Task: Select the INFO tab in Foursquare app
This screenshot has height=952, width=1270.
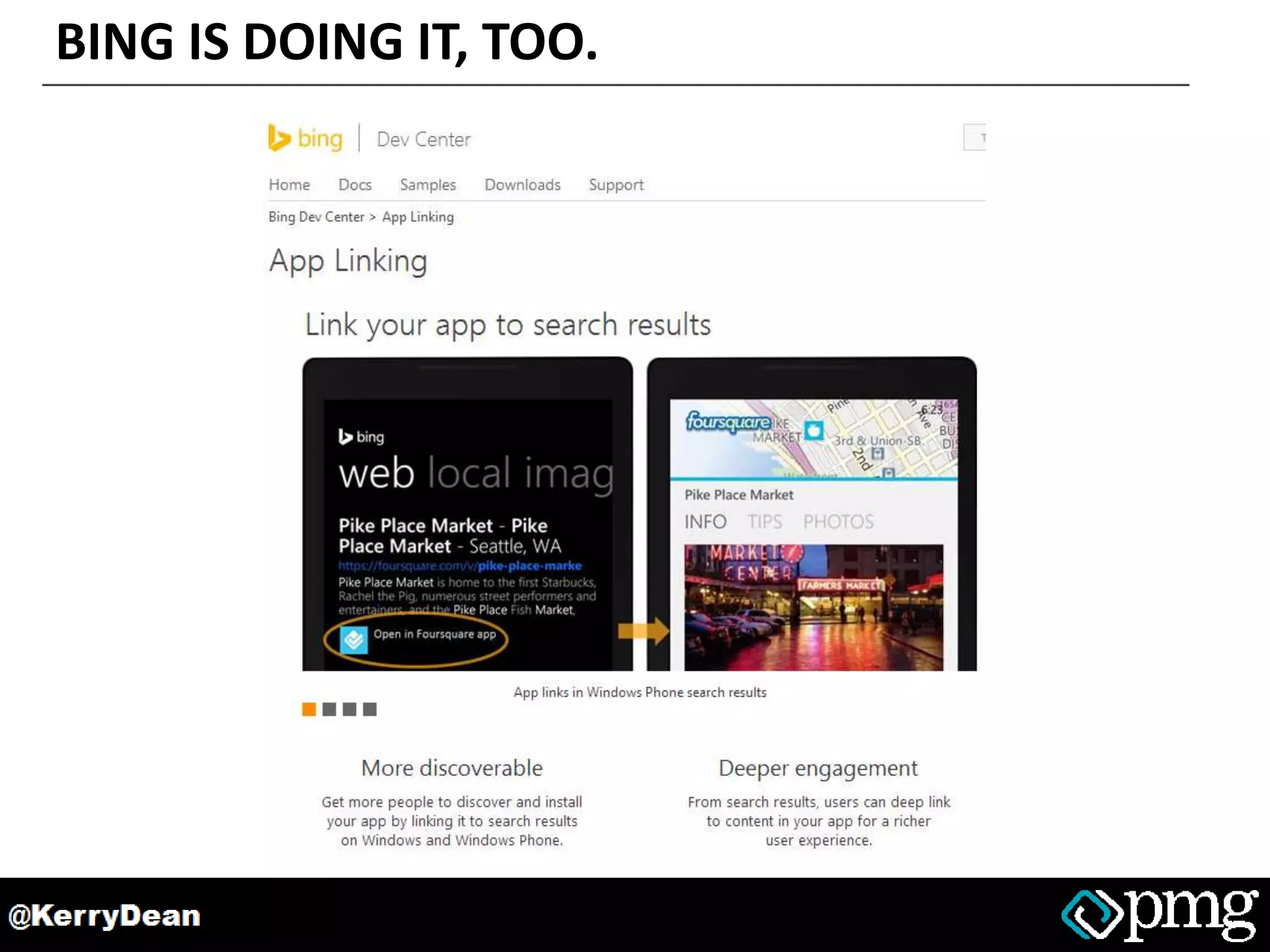Action: [x=705, y=522]
